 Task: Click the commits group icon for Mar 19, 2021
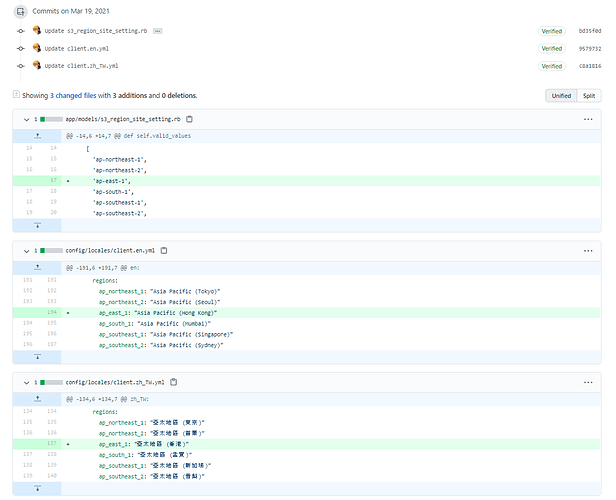point(20,12)
